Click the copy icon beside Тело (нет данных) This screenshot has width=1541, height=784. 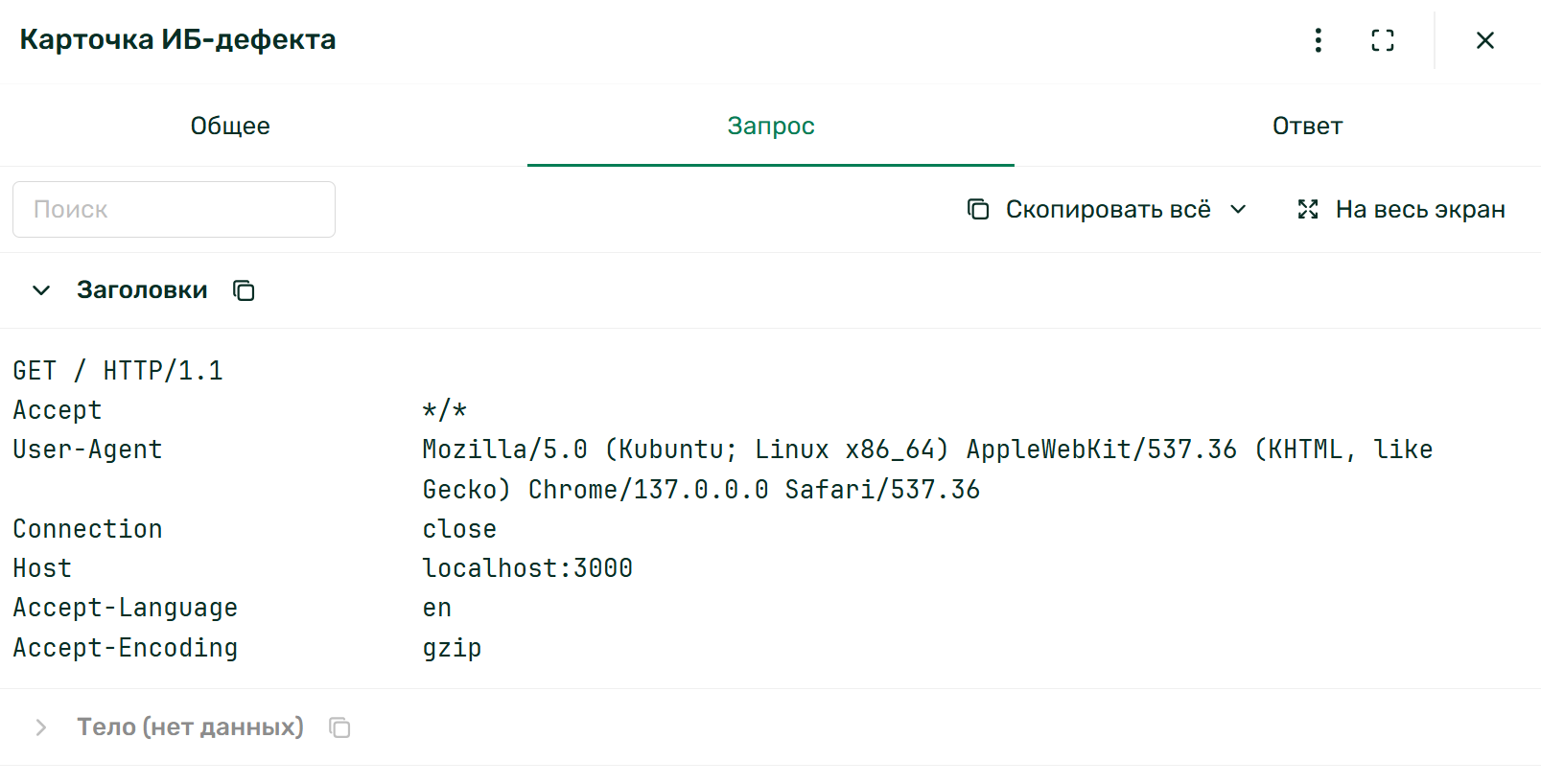point(339,727)
